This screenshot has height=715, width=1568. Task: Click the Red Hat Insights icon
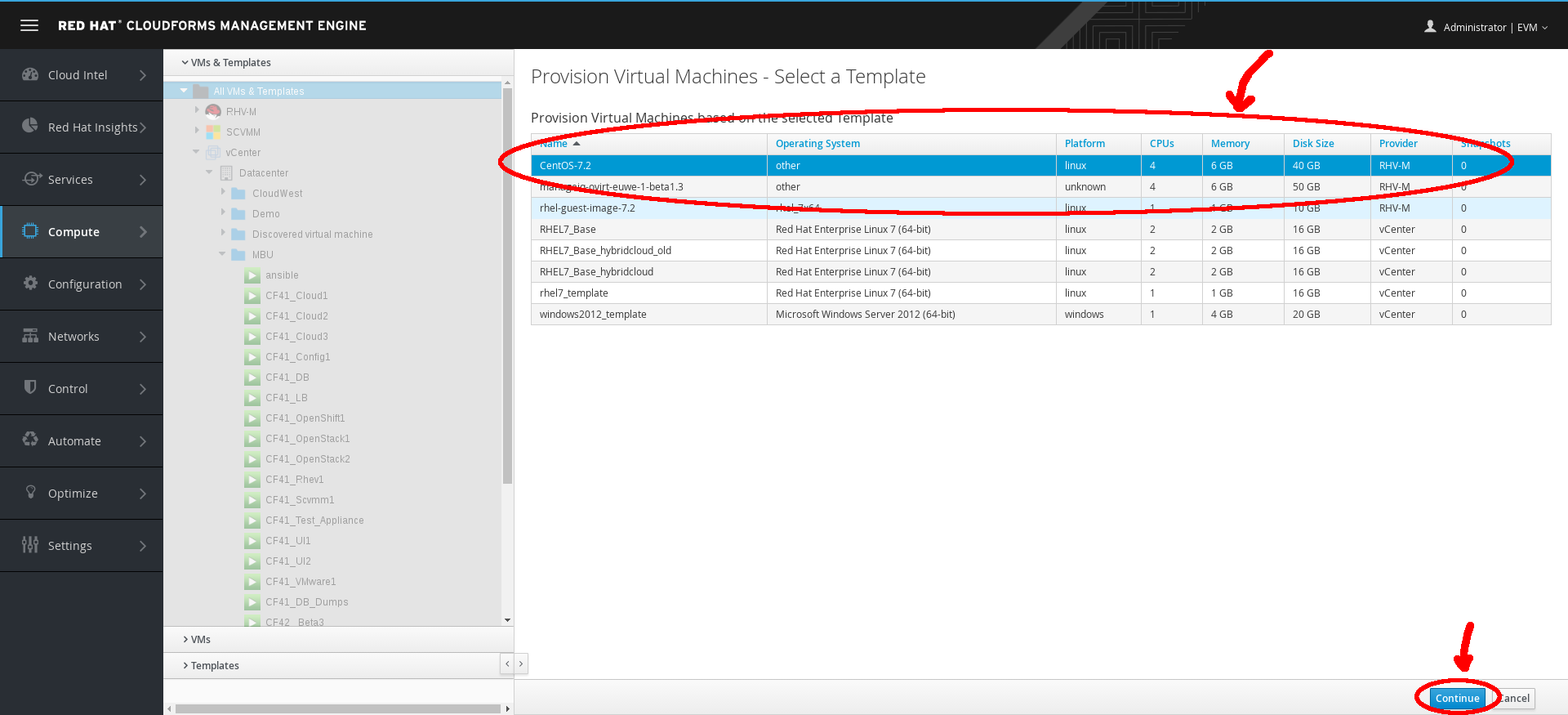(30, 126)
